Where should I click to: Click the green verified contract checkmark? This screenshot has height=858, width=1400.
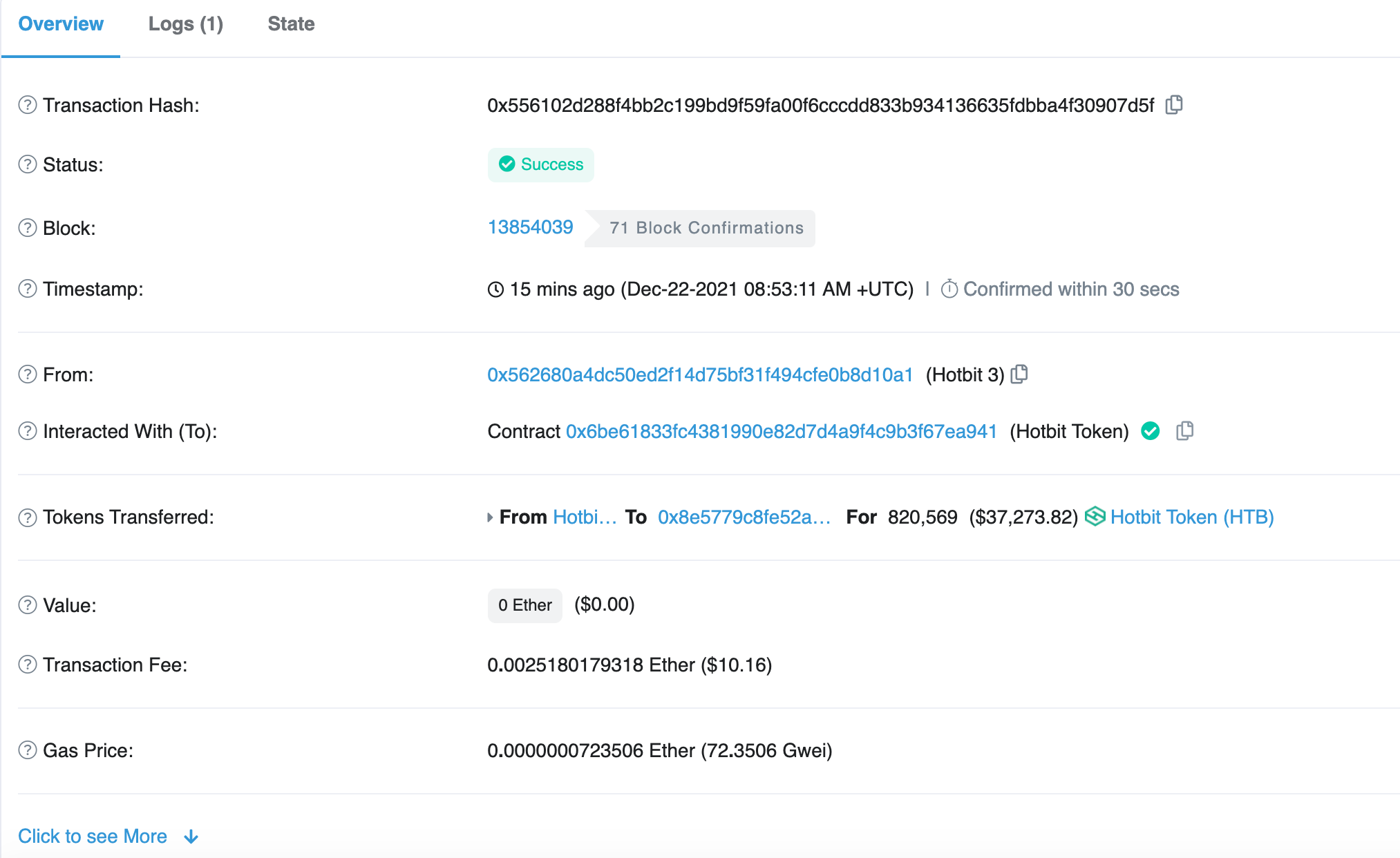click(1151, 431)
